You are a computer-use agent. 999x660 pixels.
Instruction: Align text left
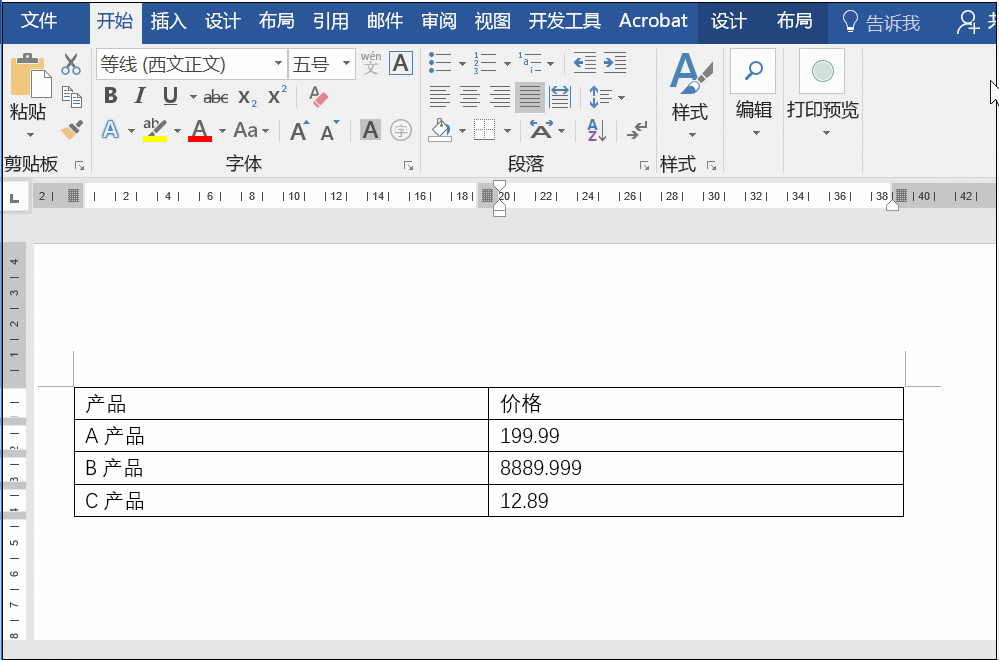(439, 97)
